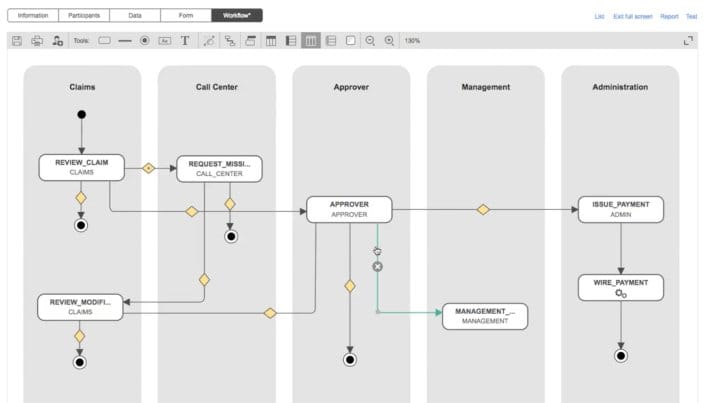Click the condition diamond between APPROVER and ISSUE_PAYMENT

483,210
